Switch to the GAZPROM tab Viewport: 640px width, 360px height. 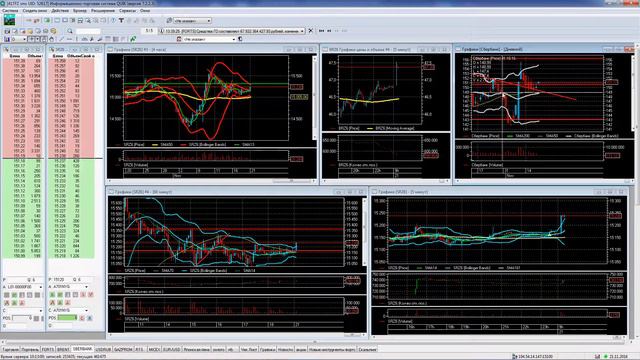(123, 349)
